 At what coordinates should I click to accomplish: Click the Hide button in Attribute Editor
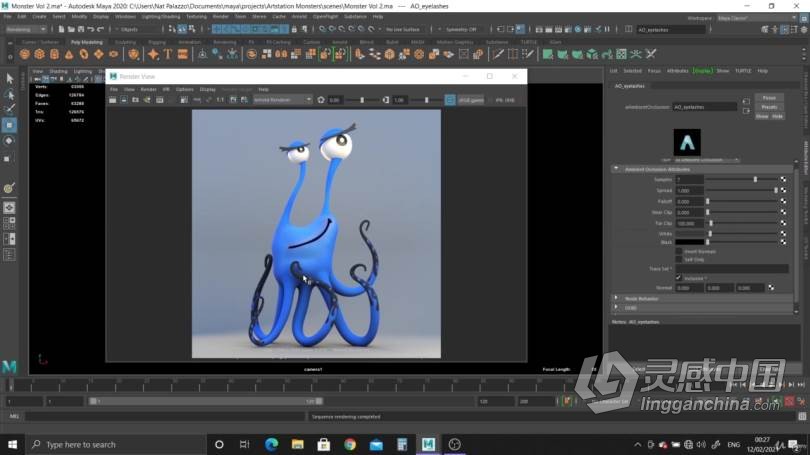(x=777, y=116)
